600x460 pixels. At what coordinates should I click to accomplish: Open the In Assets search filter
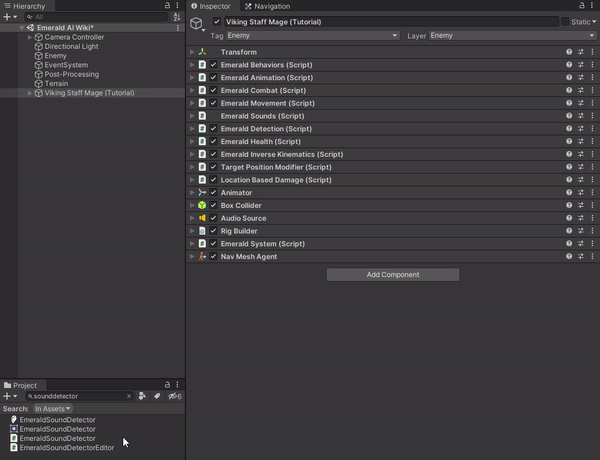[53, 409]
